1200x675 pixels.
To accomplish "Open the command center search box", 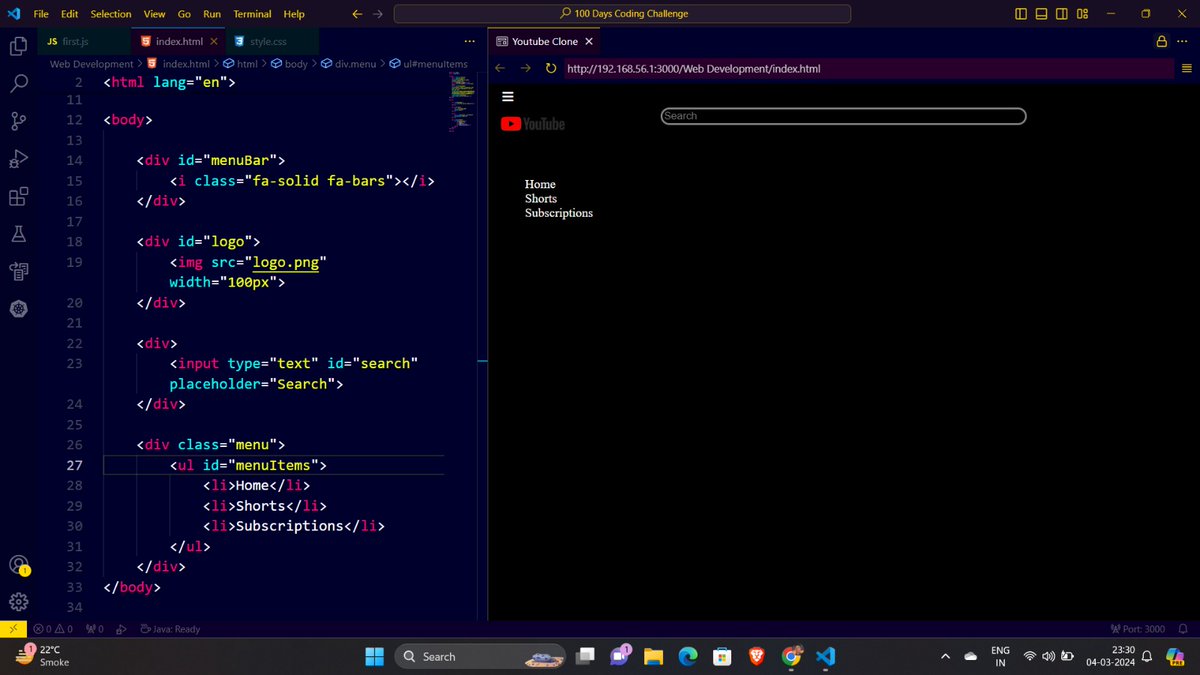I will (623, 14).
